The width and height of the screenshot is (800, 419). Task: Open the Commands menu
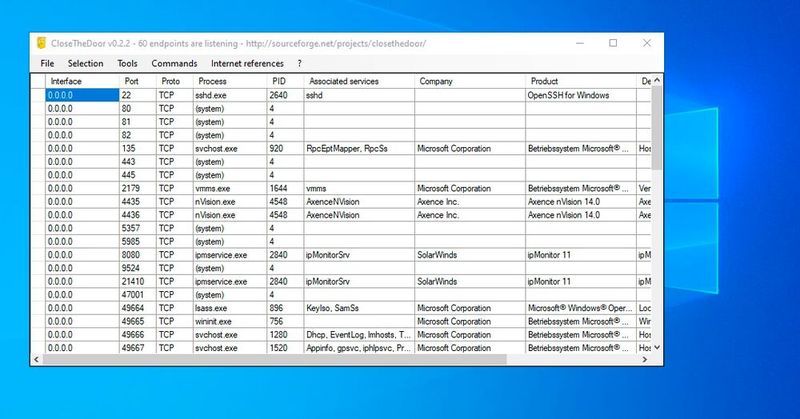(174, 63)
